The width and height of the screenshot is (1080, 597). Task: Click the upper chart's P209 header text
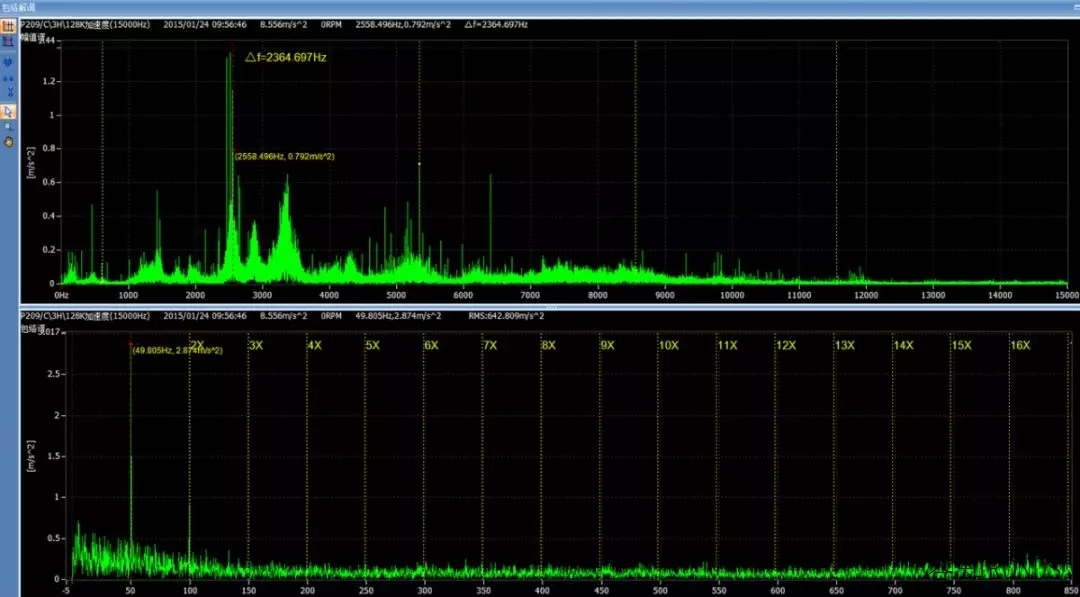point(85,23)
